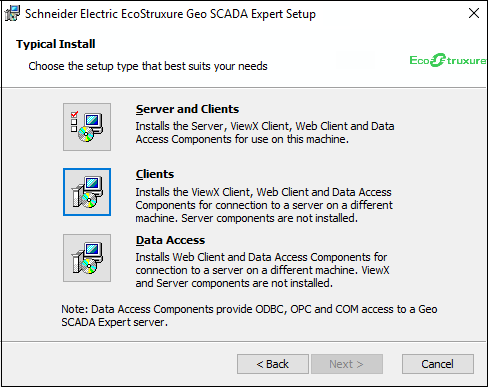Click the greyed-out Next > button

347,364
